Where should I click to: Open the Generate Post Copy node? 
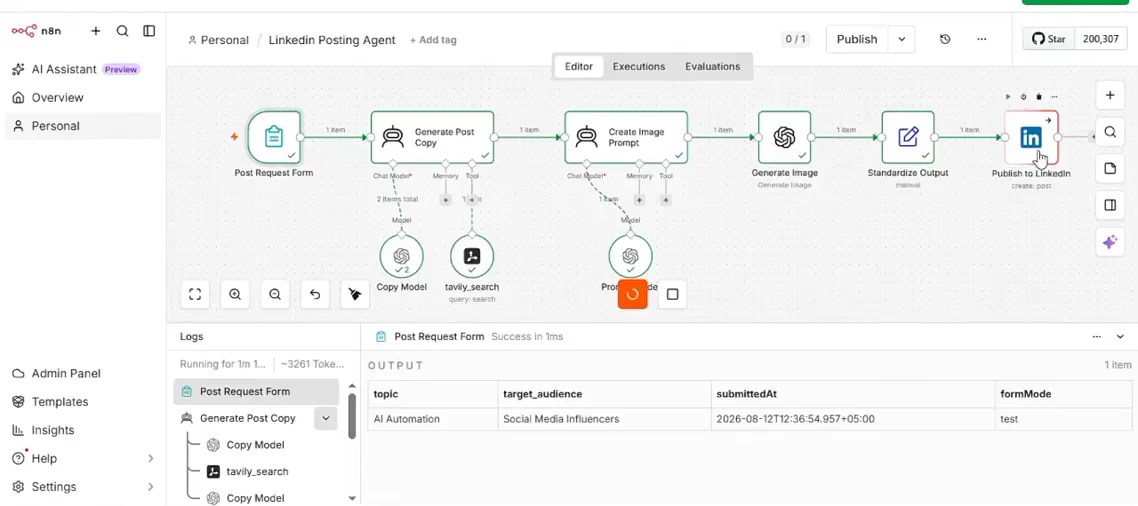point(433,136)
